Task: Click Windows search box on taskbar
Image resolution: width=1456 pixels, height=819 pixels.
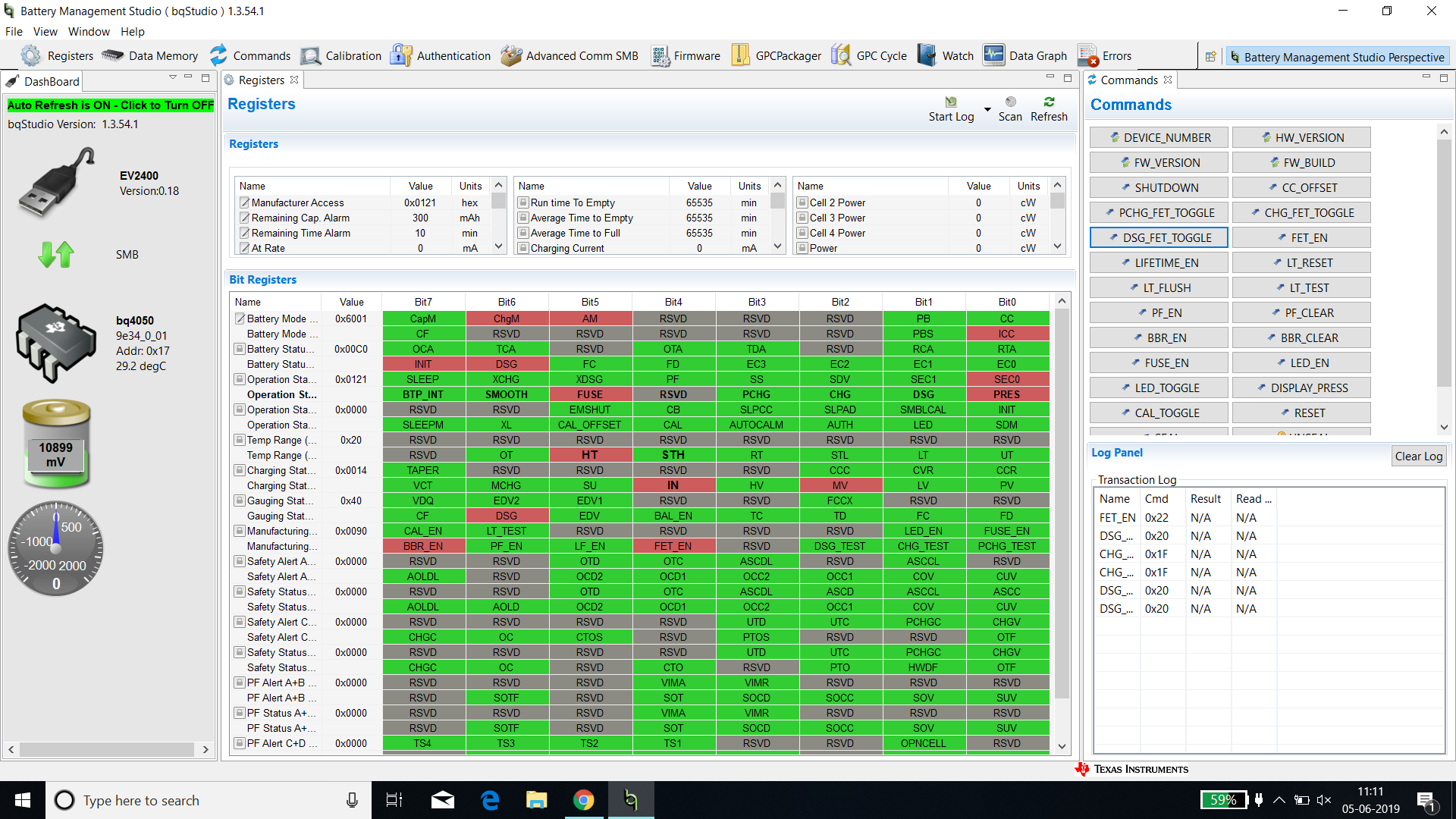Action: (209, 800)
